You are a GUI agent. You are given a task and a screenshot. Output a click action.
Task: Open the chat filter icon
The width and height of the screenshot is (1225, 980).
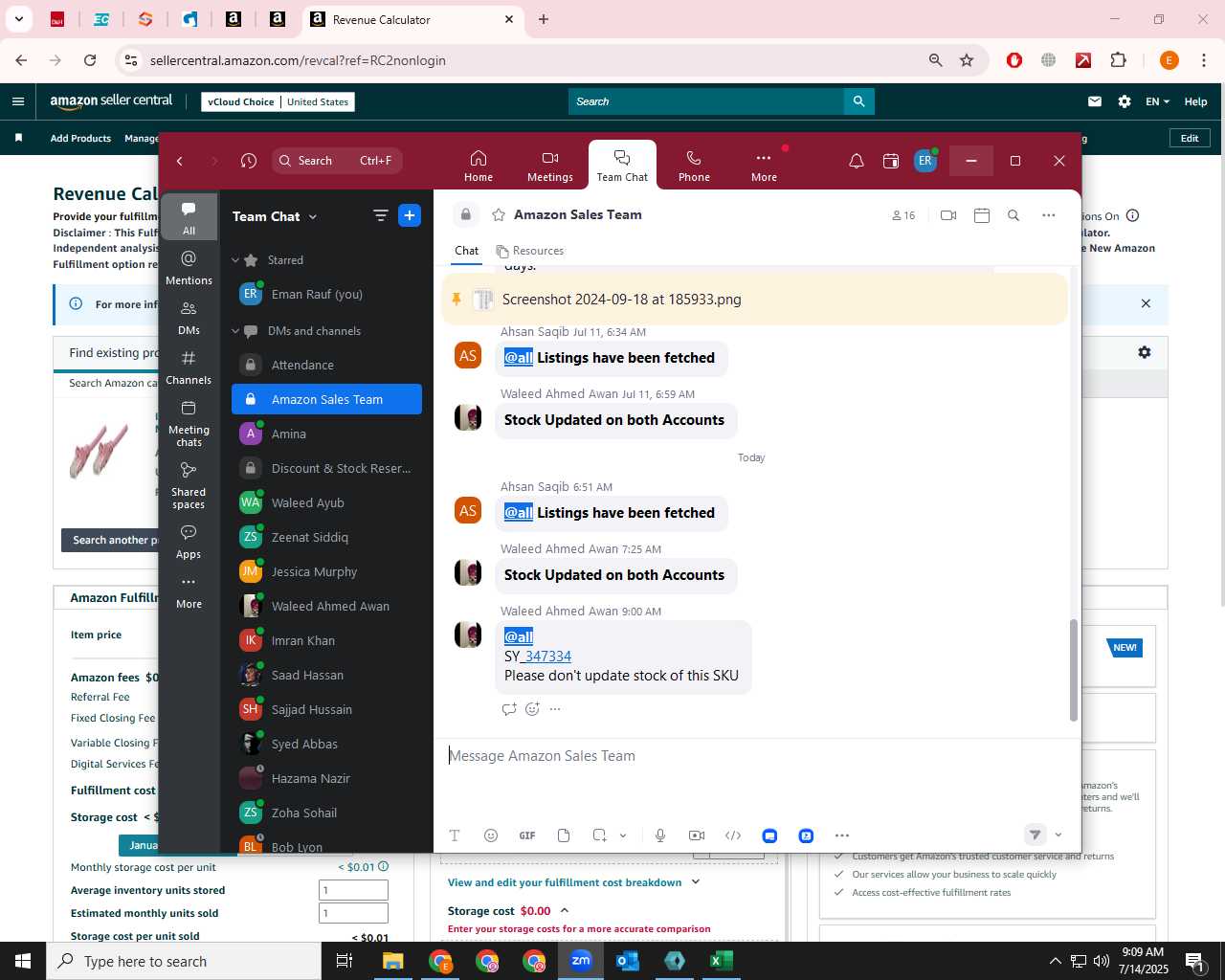[380, 216]
